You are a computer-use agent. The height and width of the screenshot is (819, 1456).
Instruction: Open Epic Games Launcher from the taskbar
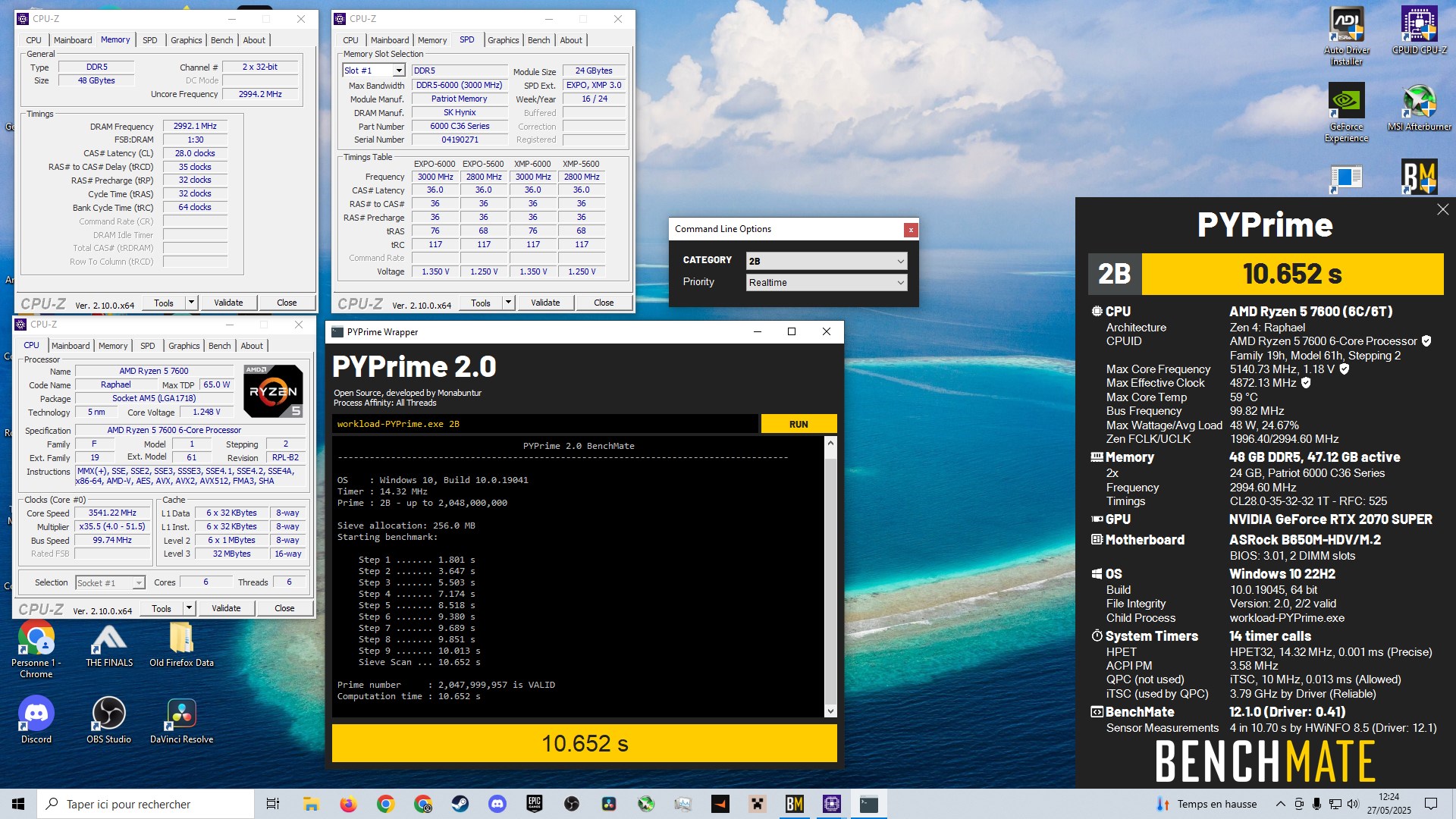click(x=535, y=804)
